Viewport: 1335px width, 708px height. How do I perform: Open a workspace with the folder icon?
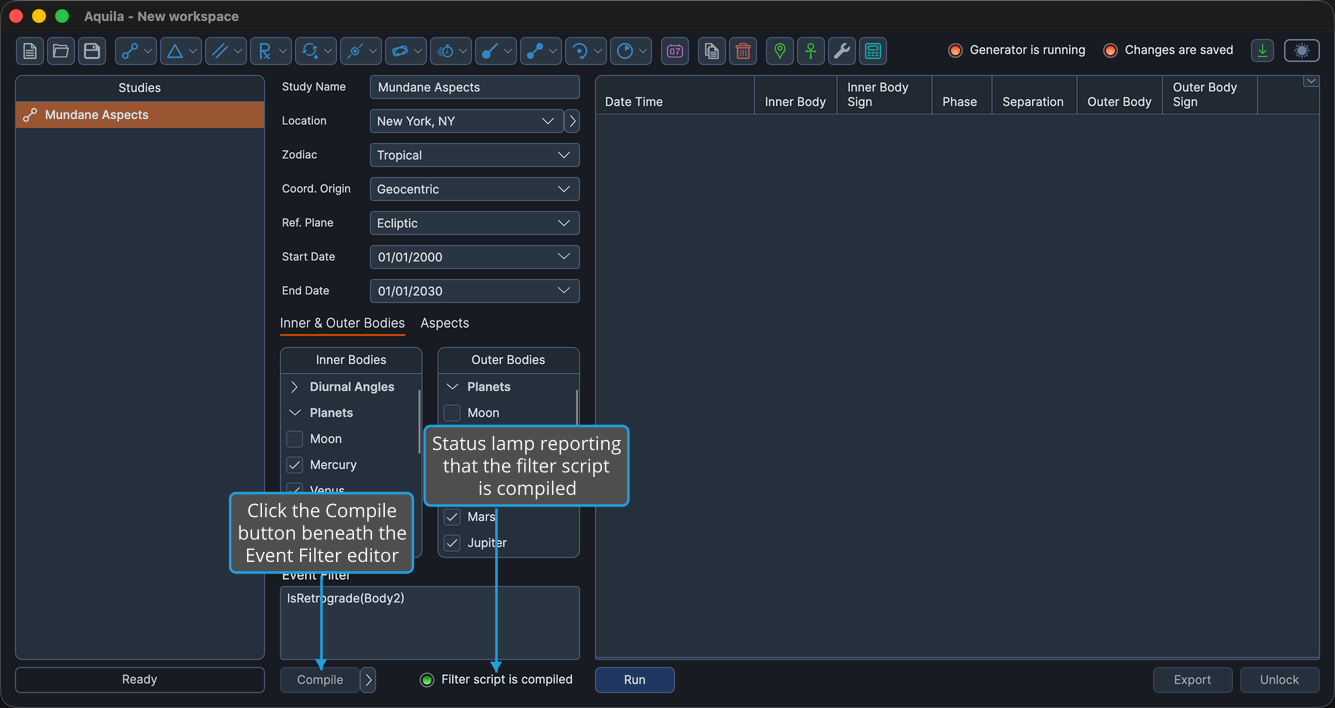[x=61, y=51]
